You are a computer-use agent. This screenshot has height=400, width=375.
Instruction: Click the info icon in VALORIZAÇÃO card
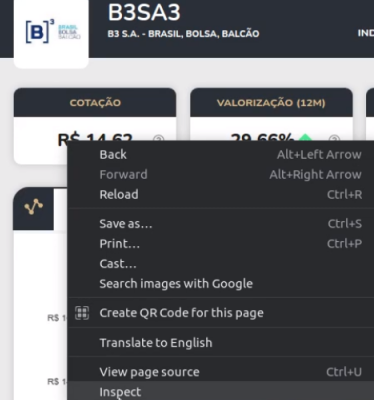pos(334,138)
